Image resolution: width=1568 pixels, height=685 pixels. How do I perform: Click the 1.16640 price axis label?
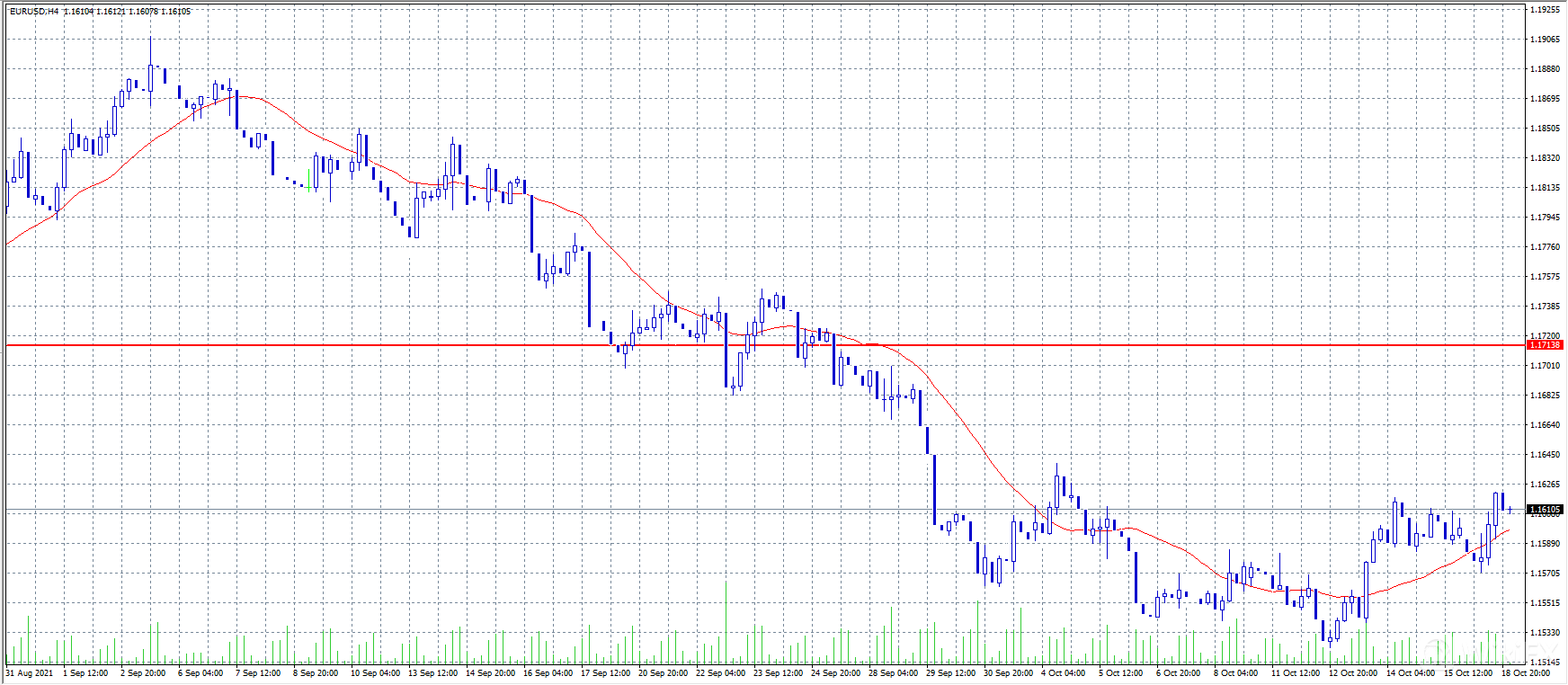click(1545, 425)
